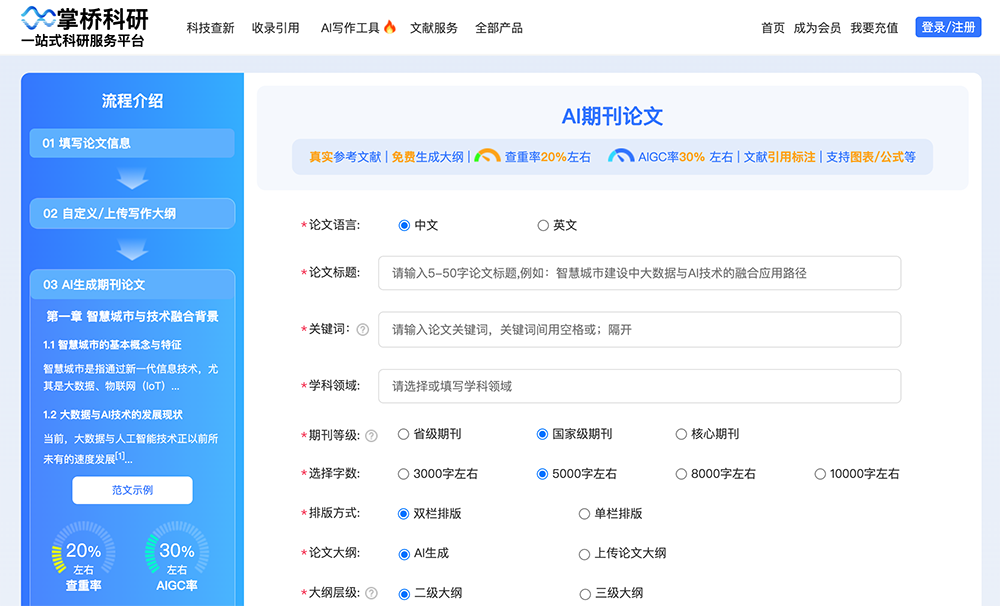Click 成为会员 link

point(817,28)
